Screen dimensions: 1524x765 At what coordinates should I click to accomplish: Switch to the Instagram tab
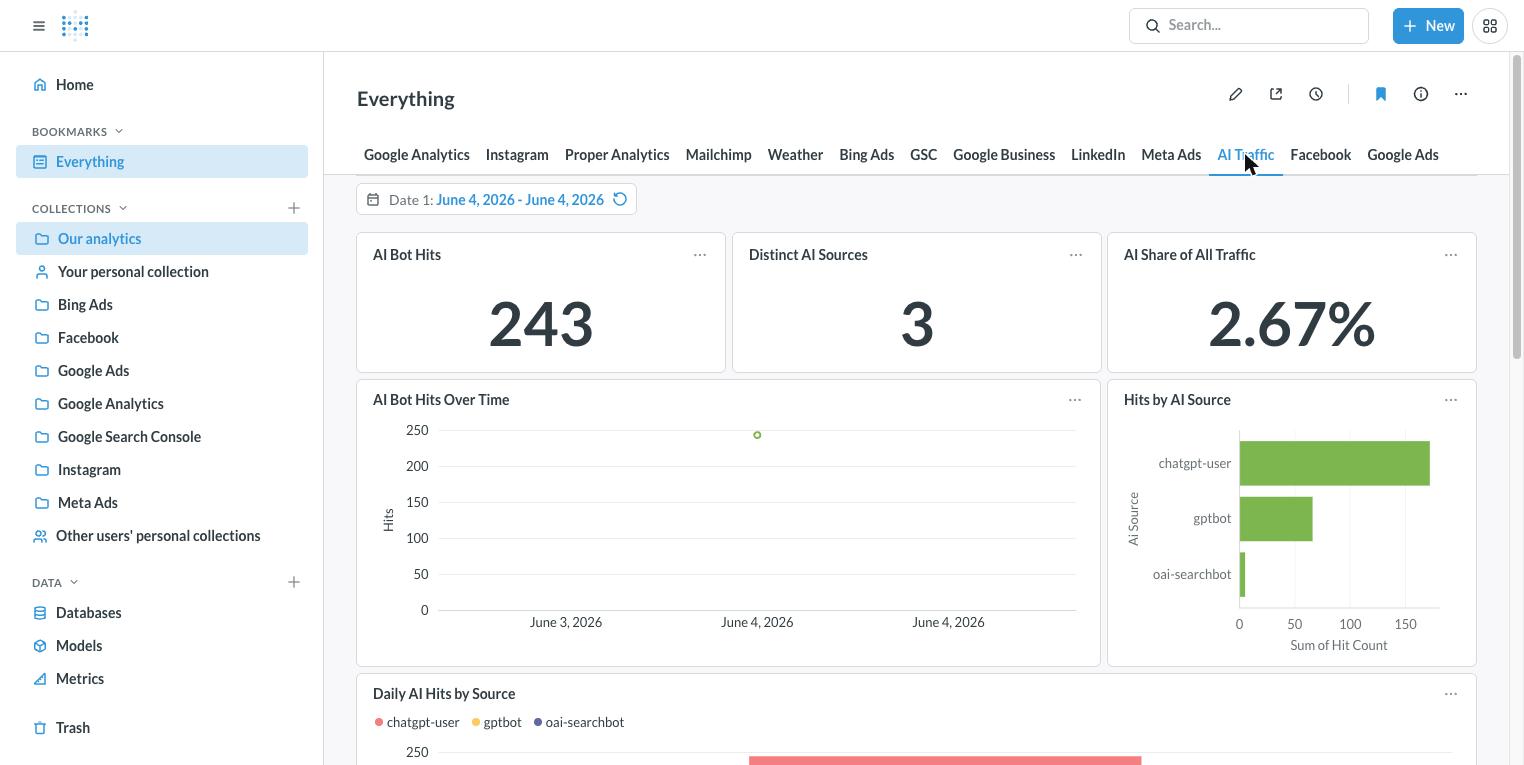(517, 155)
